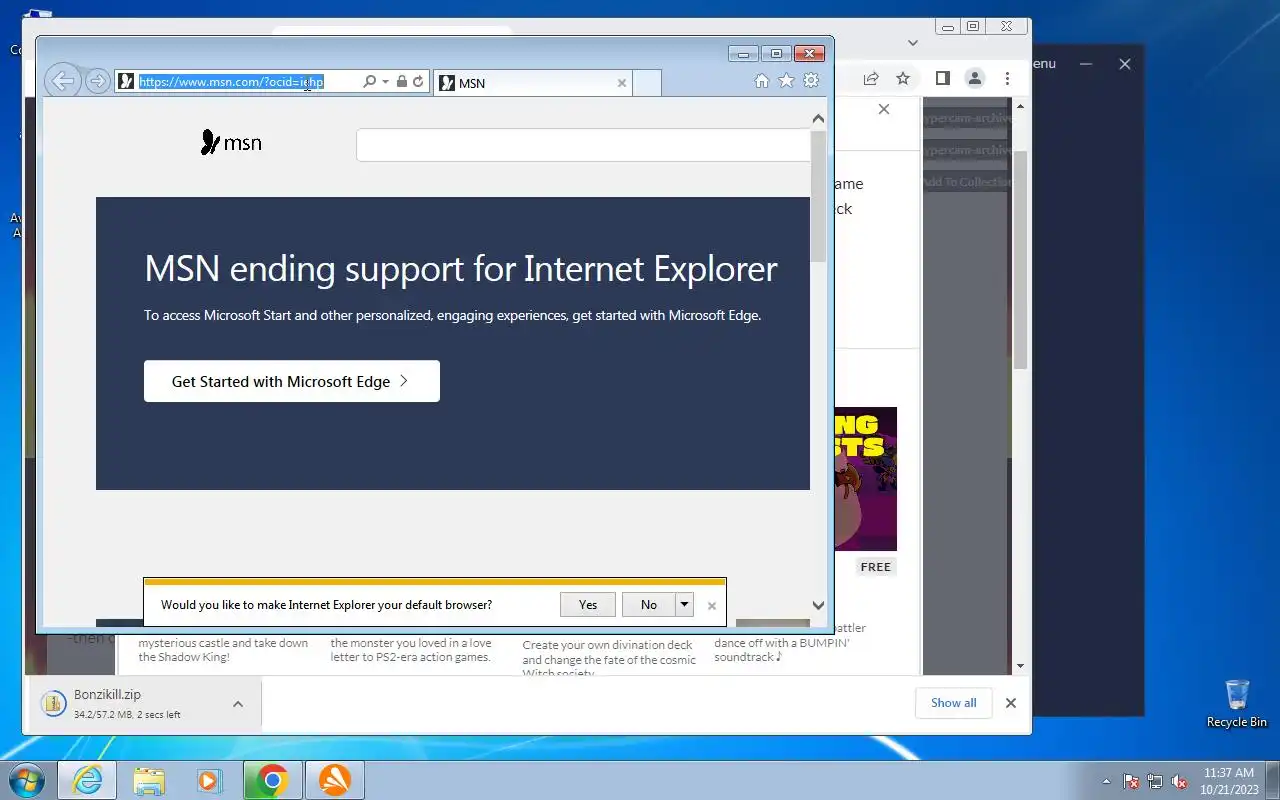Screen dimensions: 1280x800
Task: Close the popup panel in Chrome page
Action: (x=884, y=109)
